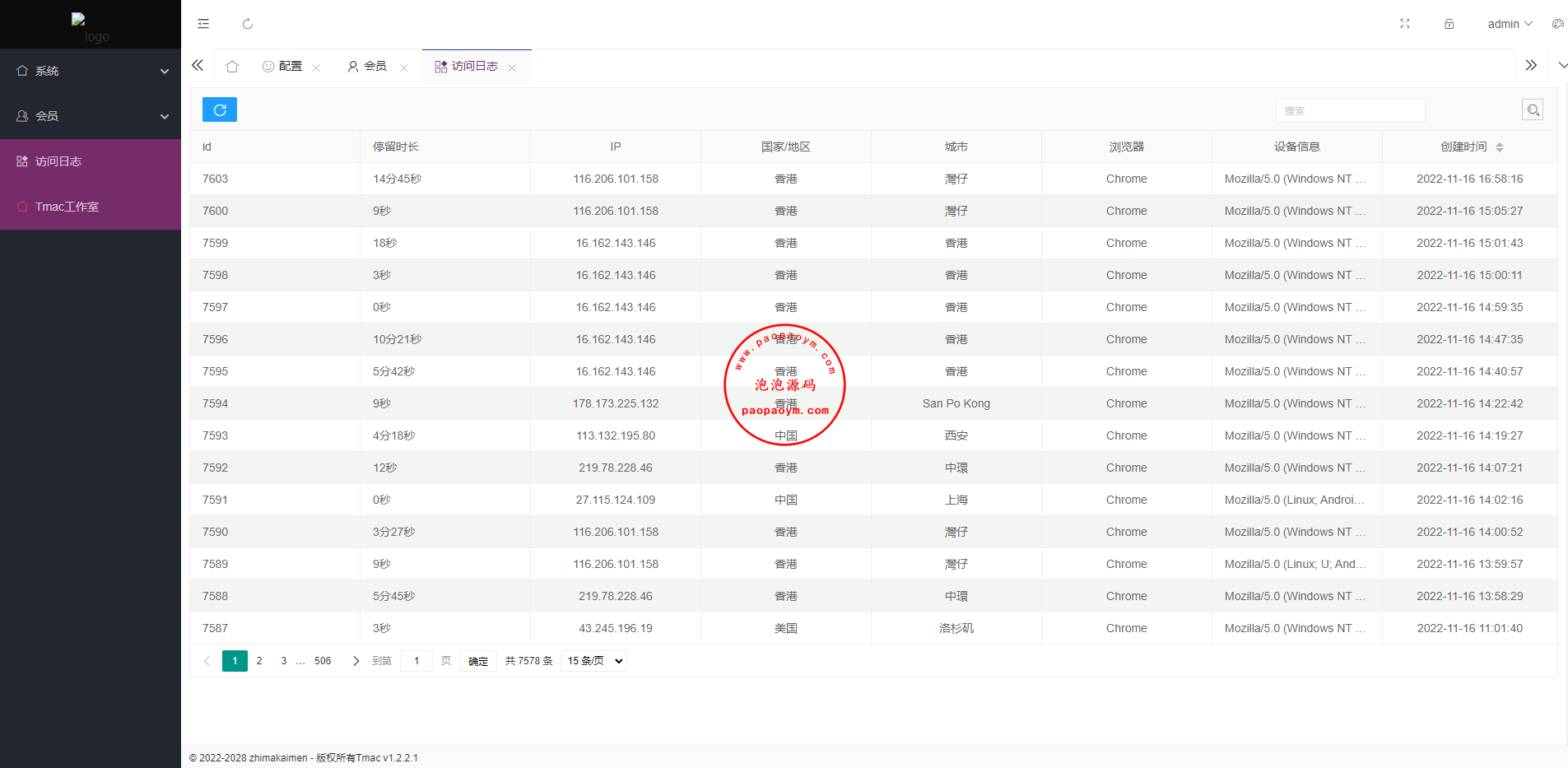The image size is (1568, 768).
Task: Open 访问日志 in the sidebar
Action: (91, 161)
